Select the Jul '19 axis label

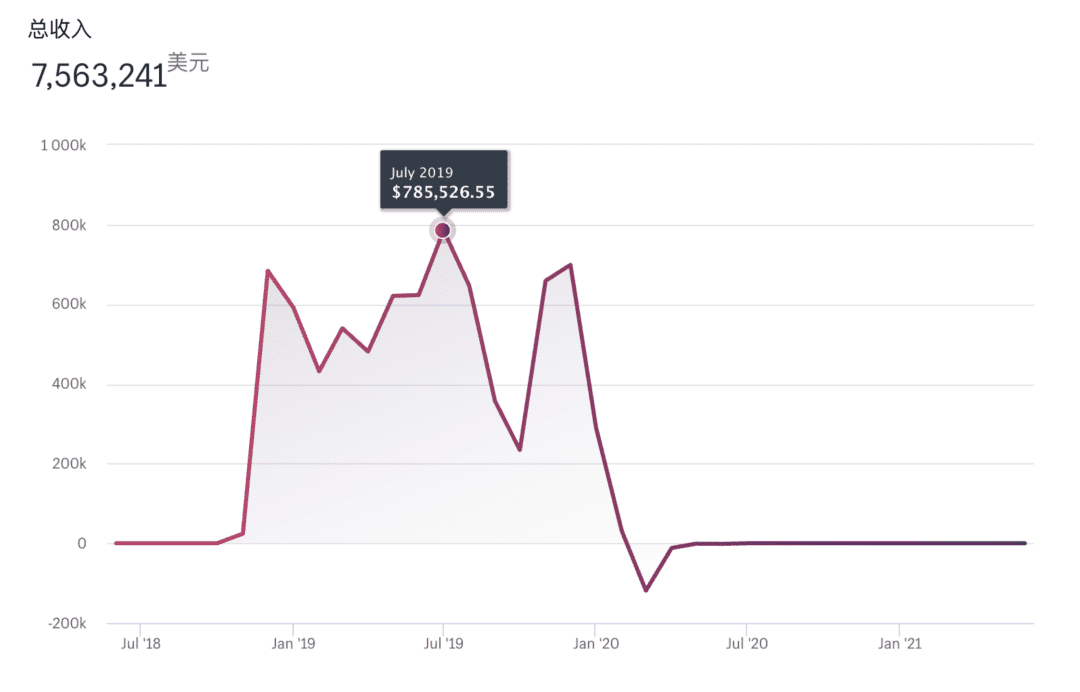(444, 643)
